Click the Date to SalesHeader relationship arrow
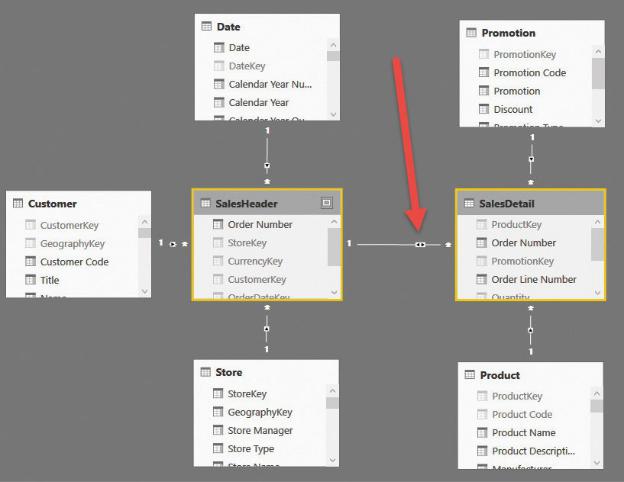The image size is (624, 482). coord(267,164)
